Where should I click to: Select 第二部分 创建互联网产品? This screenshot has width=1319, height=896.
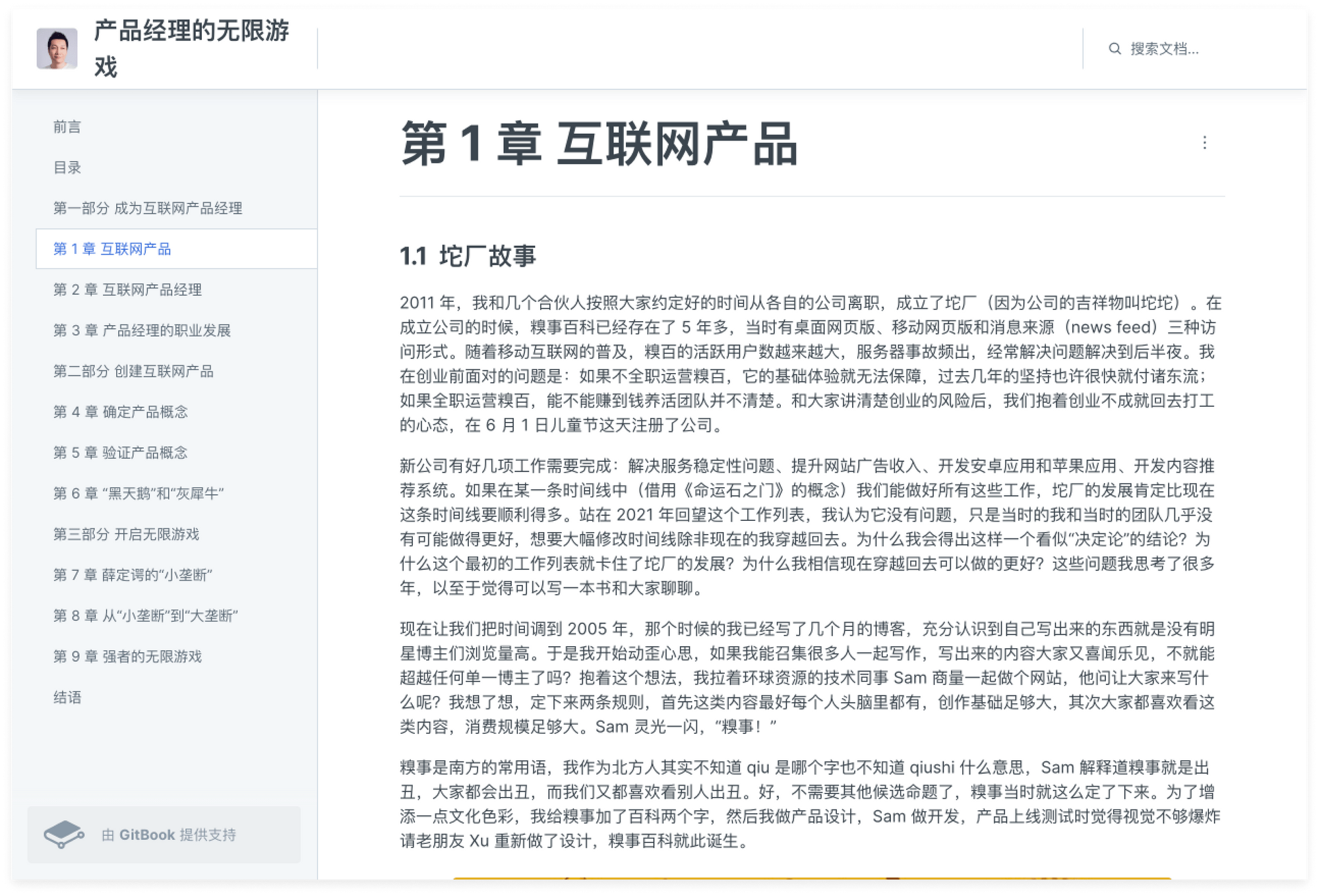tap(133, 371)
